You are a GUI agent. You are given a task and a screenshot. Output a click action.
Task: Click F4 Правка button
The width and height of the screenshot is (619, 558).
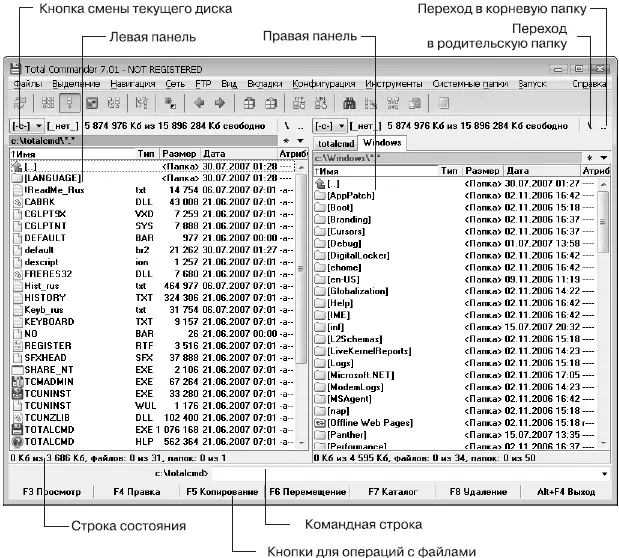(137, 492)
